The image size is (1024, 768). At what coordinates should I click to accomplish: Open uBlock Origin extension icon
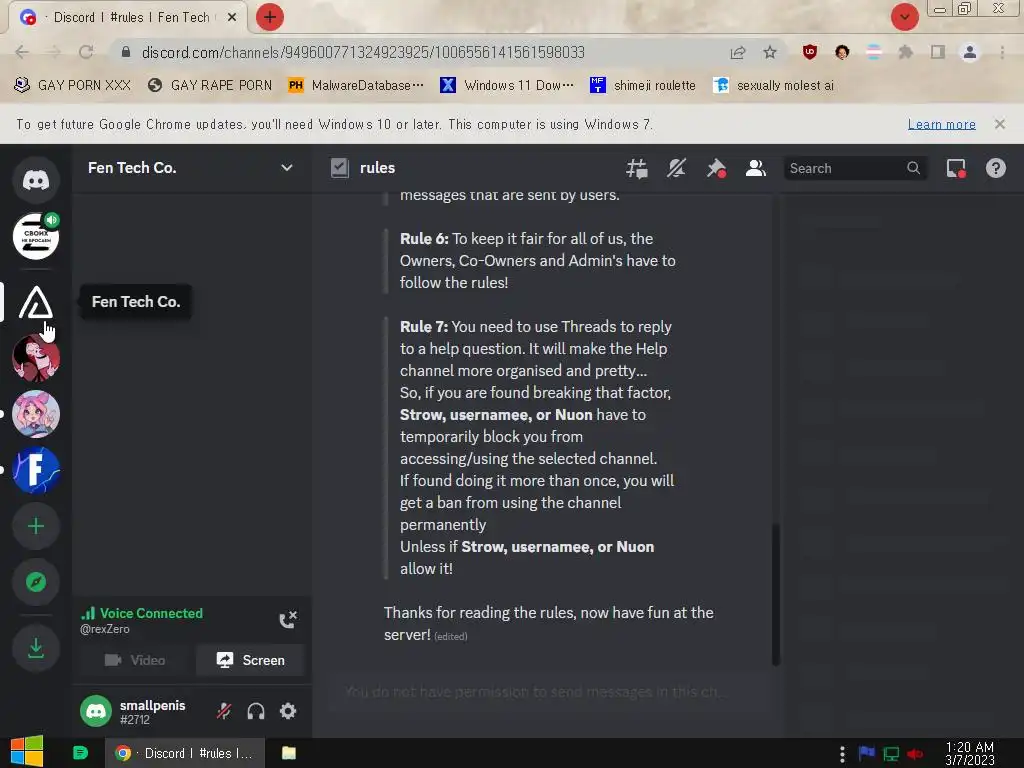810,52
